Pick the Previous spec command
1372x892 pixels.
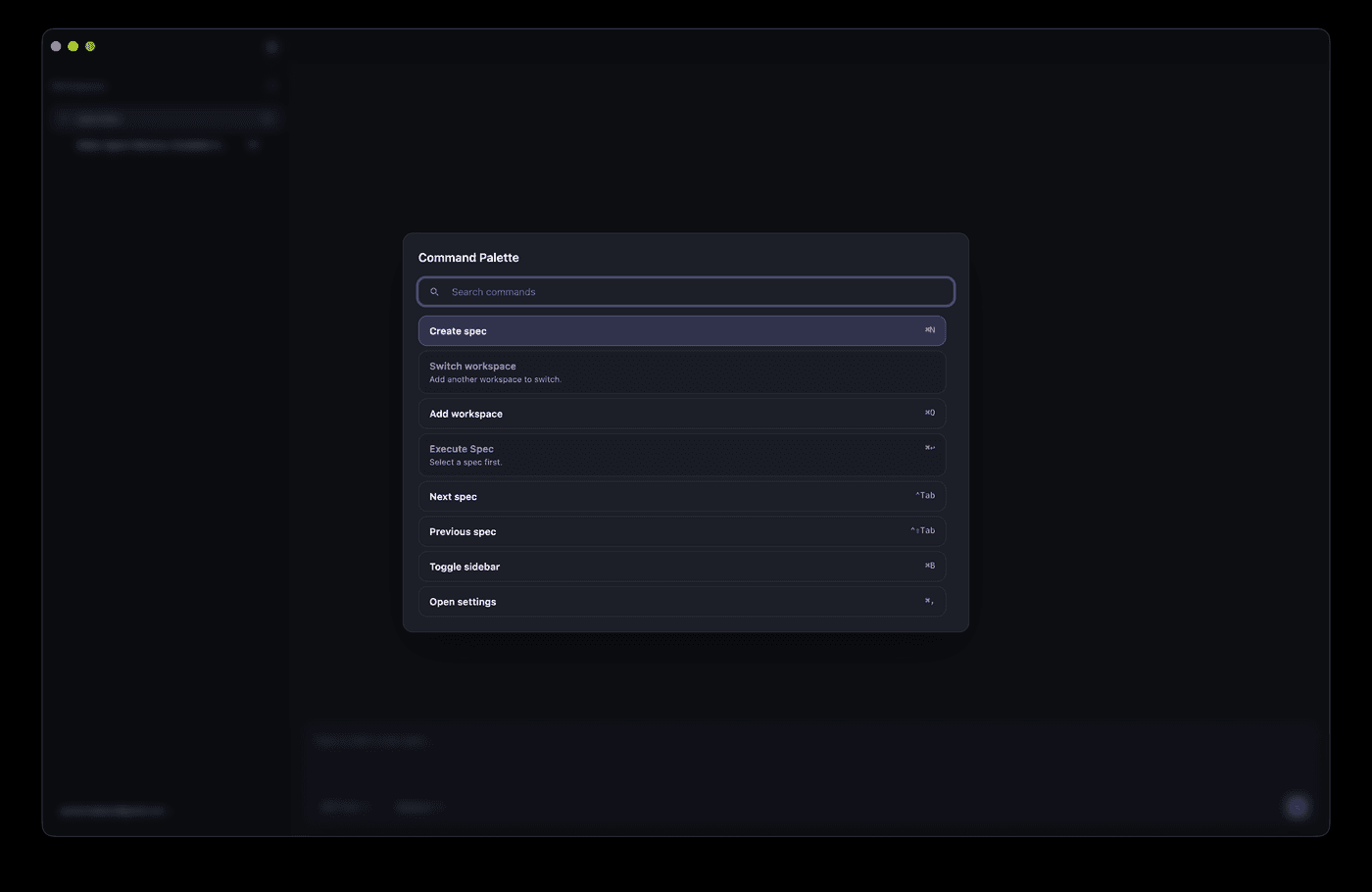tap(682, 531)
